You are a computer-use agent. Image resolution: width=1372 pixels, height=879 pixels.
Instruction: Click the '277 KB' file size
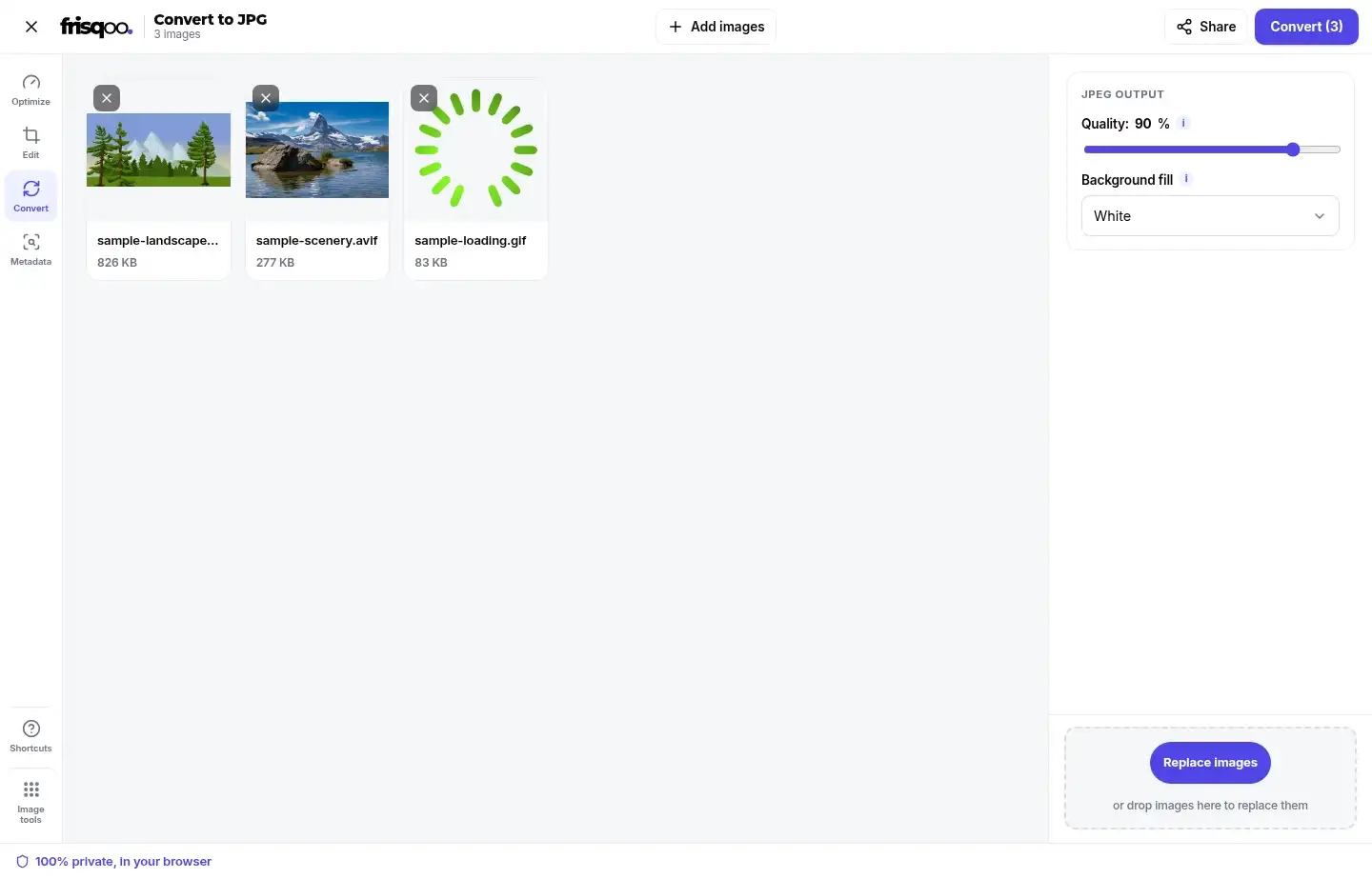275,263
